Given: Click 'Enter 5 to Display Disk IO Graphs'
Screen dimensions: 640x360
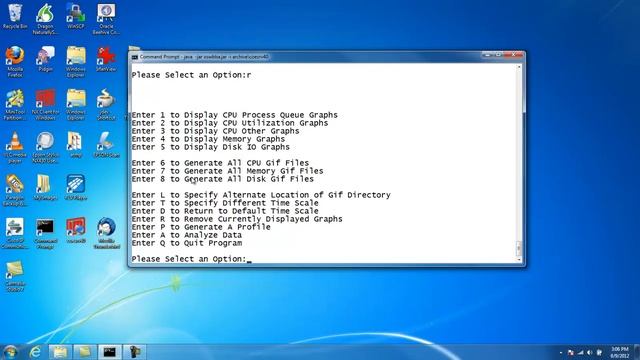Looking at the screenshot, I should pos(211,147).
